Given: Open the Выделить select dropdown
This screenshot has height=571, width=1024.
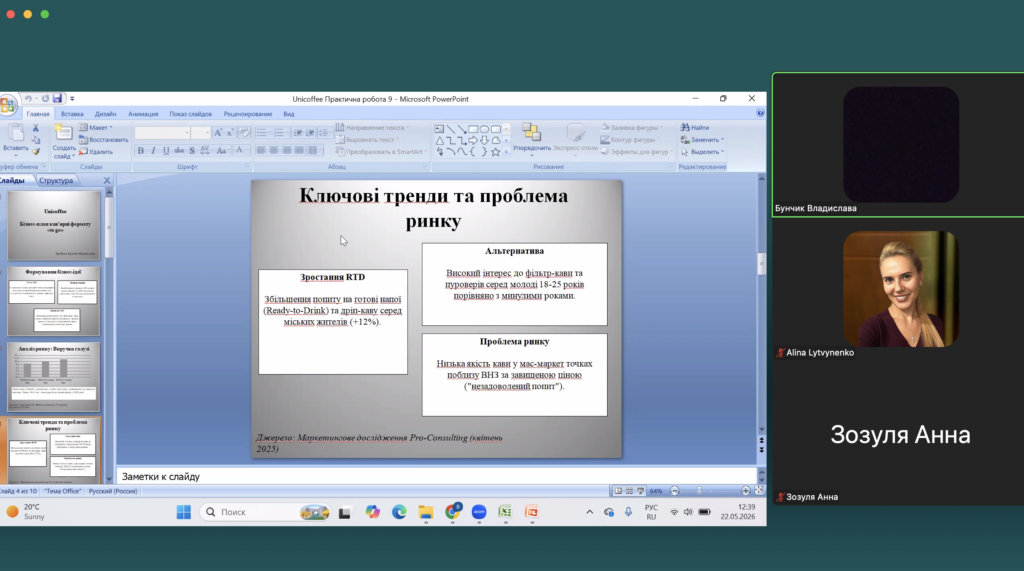Looking at the screenshot, I should (702, 152).
